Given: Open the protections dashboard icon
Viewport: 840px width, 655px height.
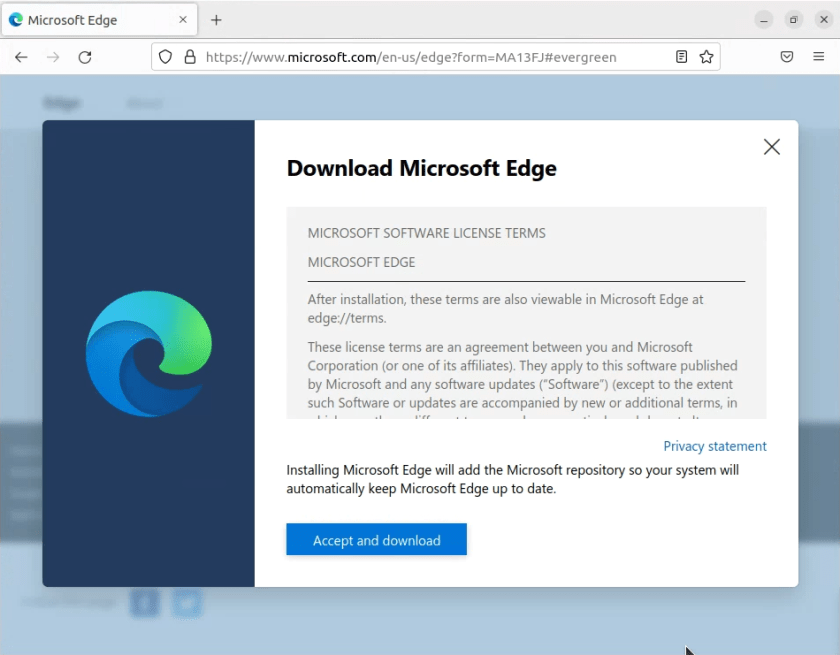Looking at the screenshot, I should pyautogui.click(x=787, y=57).
